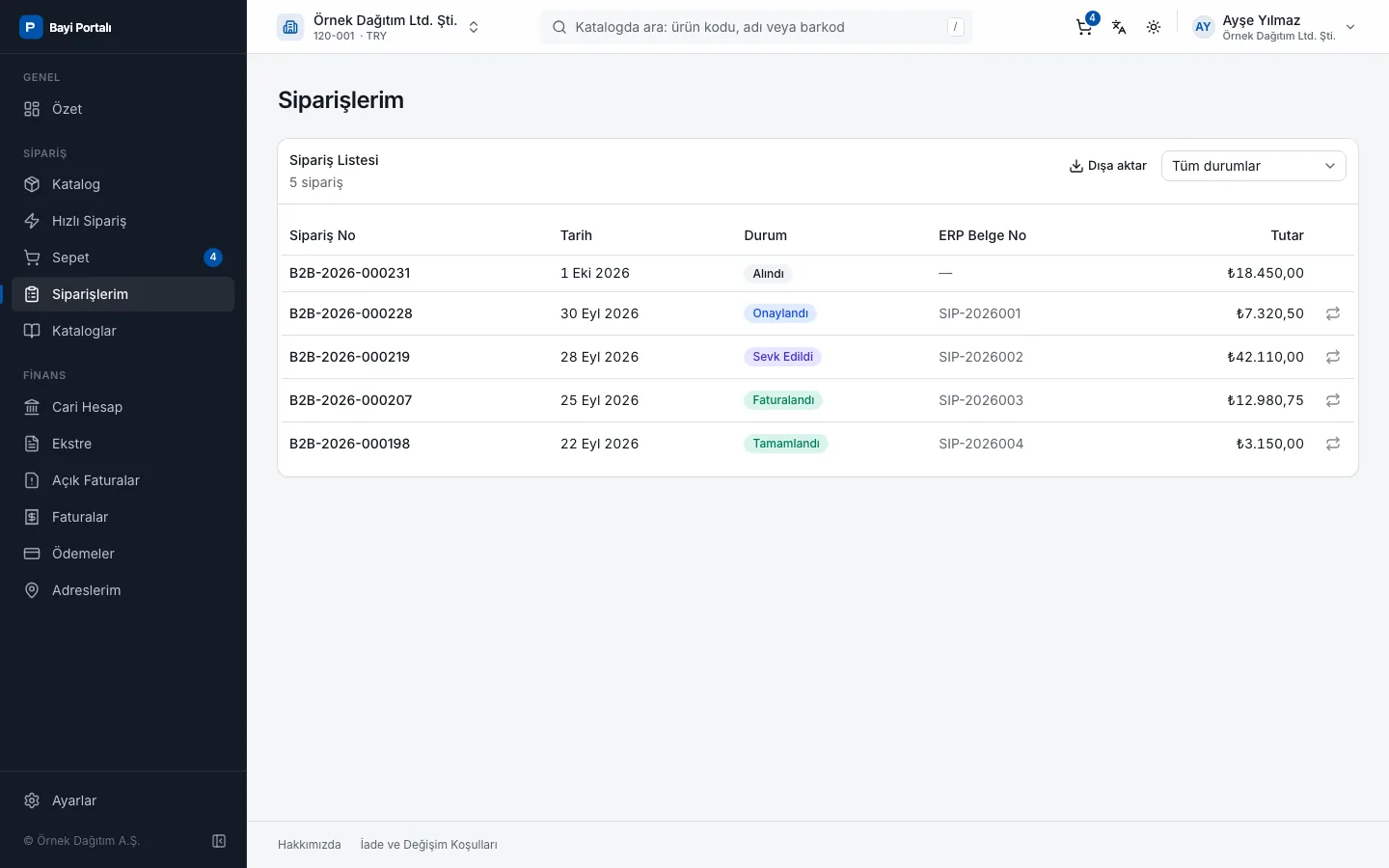
Task: Click the Dışa aktar export button
Action: click(x=1107, y=166)
